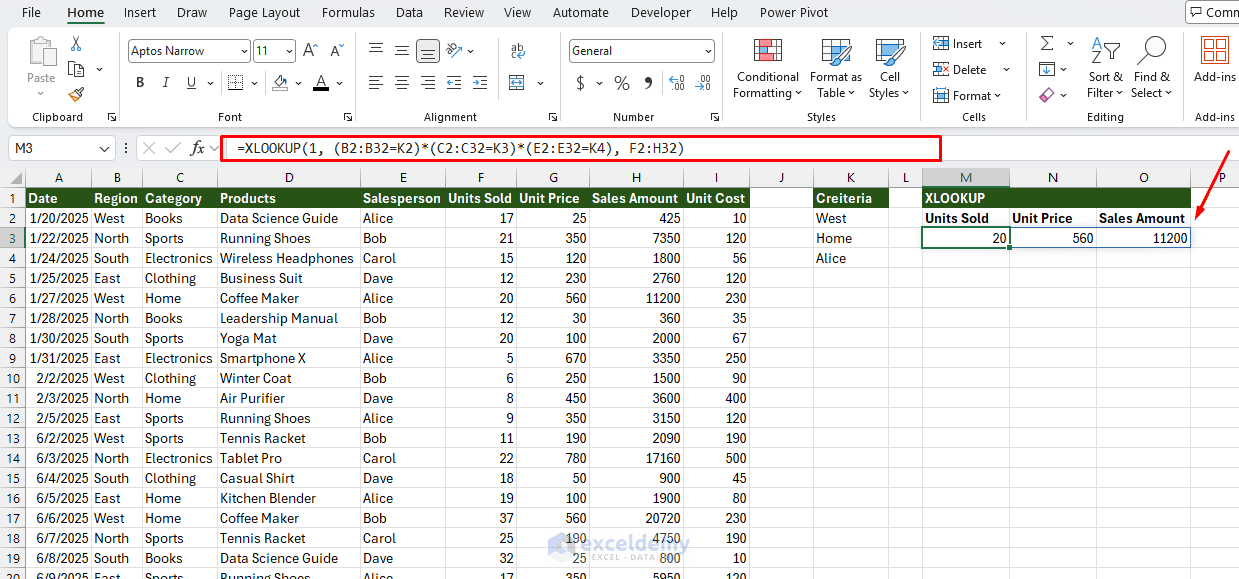Image resolution: width=1239 pixels, height=579 pixels.
Task: Open the Font dialog launcher
Action: pyautogui.click(x=348, y=117)
